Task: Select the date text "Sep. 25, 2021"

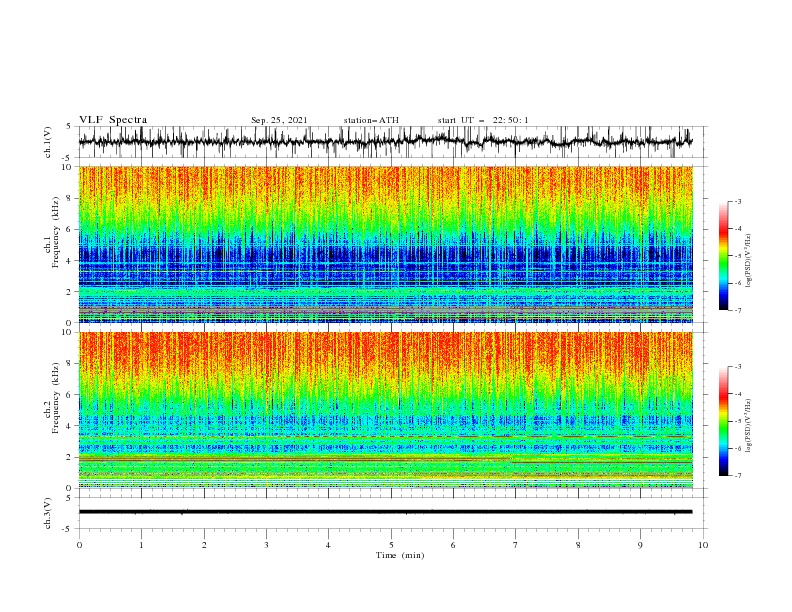Action: pyautogui.click(x=279, y=120)
